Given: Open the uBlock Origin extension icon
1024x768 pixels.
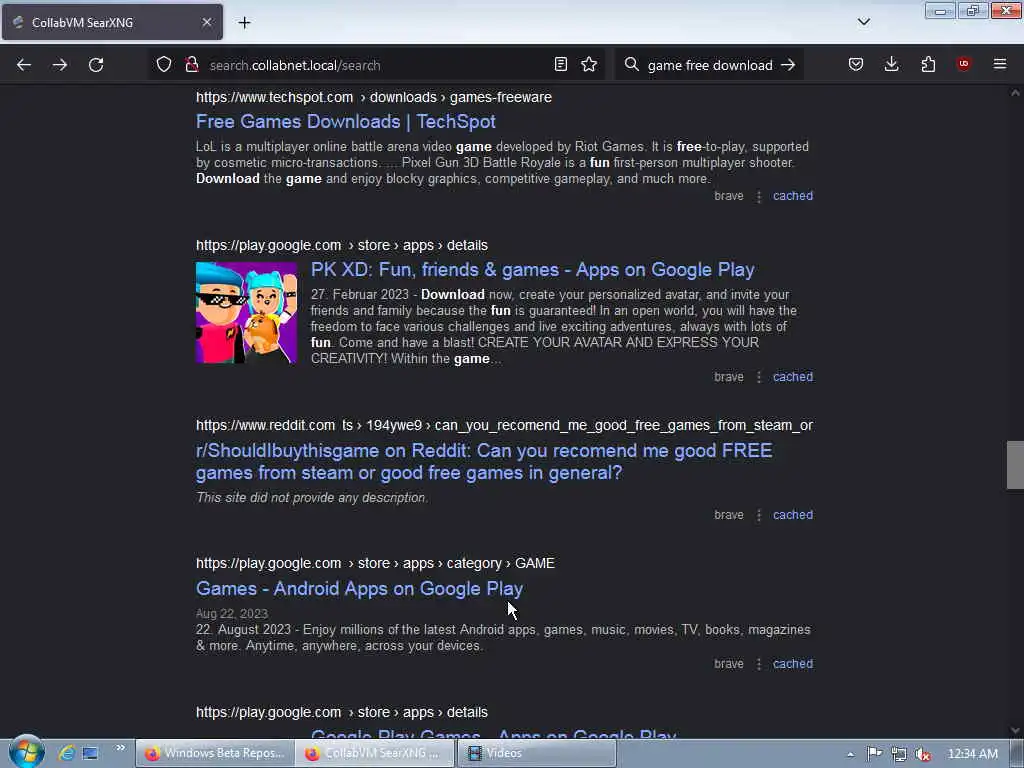Looking at the screenshot, I should pos(963,64).
